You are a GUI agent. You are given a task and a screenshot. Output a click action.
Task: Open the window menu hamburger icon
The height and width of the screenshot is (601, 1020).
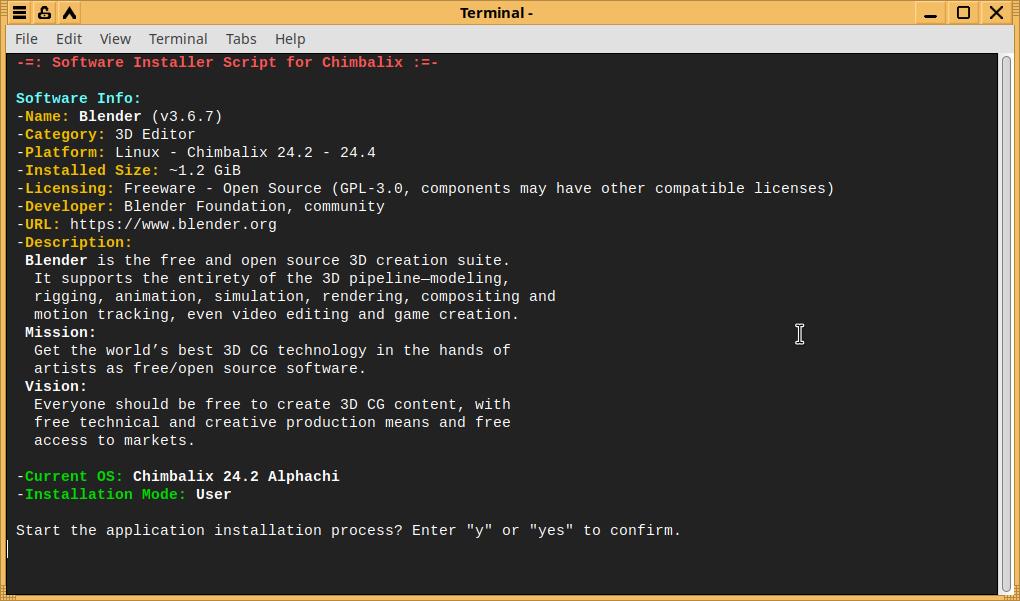pyautogui.click(x=19, y=13)
